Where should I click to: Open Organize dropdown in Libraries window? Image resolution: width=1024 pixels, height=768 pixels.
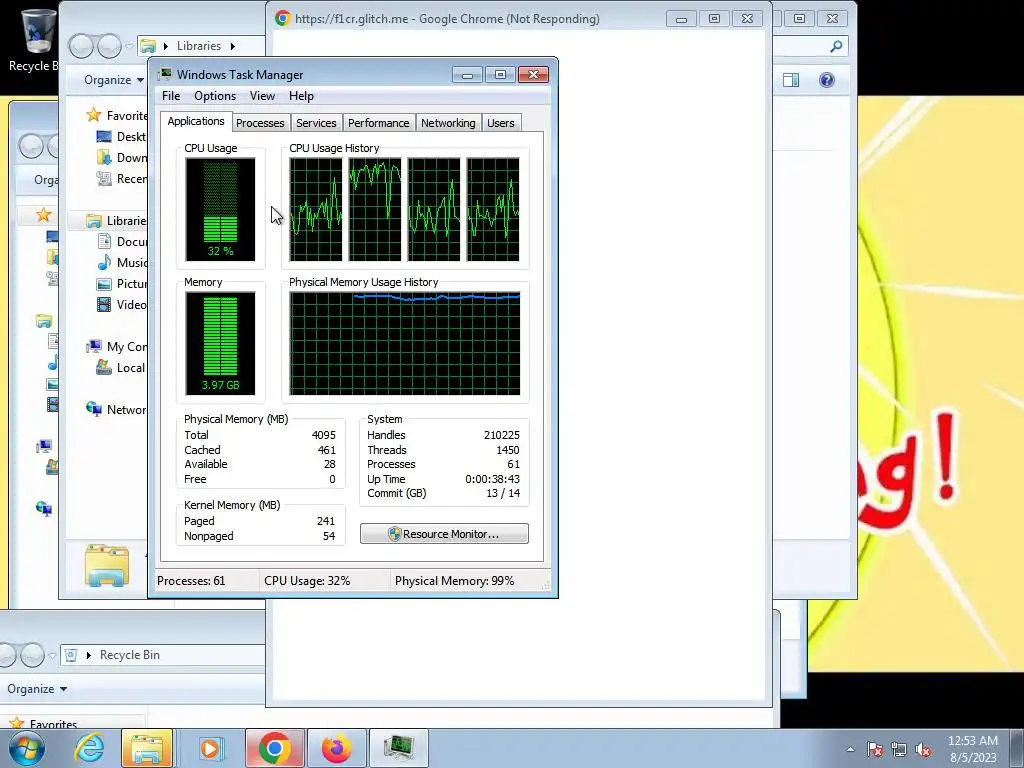point(114,80)
